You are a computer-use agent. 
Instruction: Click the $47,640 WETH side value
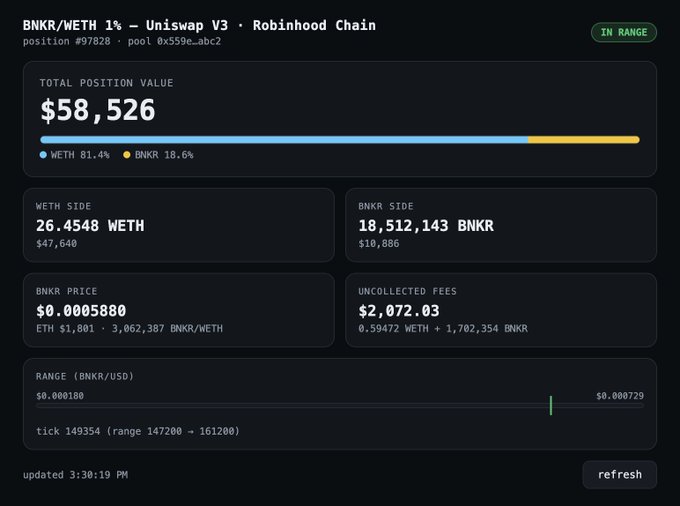tap(56, 243)
